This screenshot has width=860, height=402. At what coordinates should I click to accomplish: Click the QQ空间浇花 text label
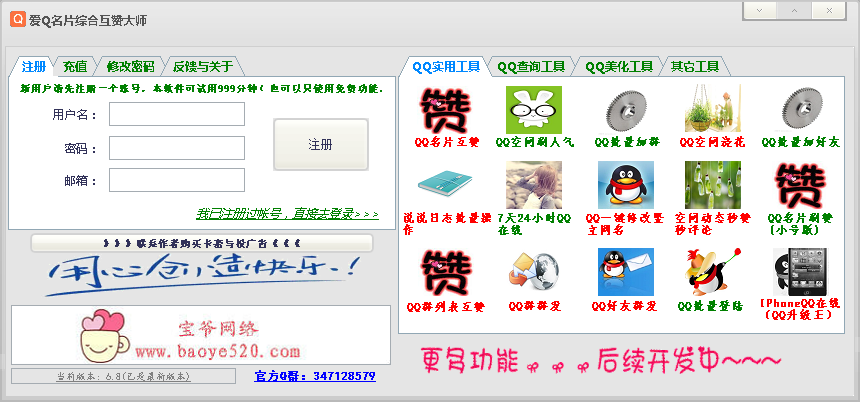coord(712,142)
